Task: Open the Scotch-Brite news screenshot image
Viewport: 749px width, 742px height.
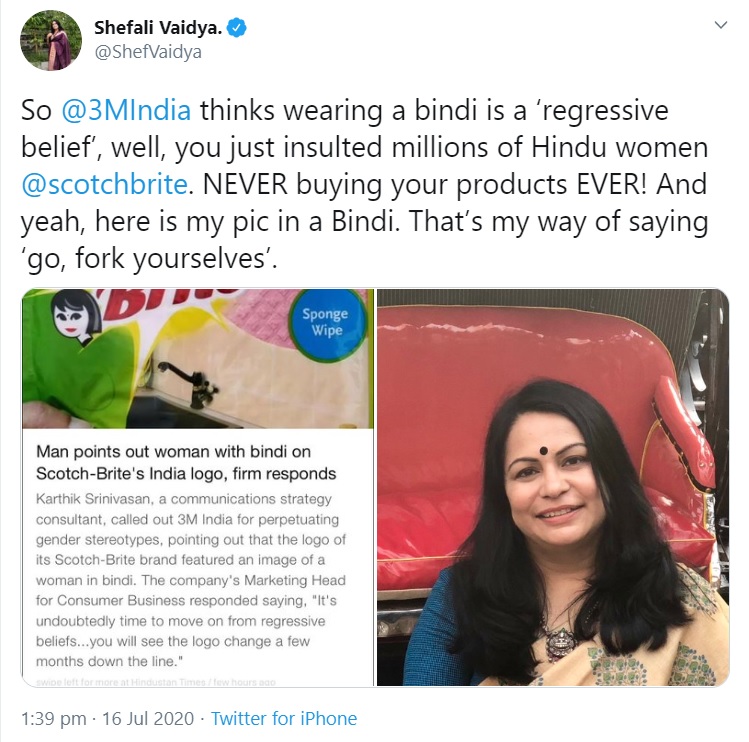Action: 198,487
